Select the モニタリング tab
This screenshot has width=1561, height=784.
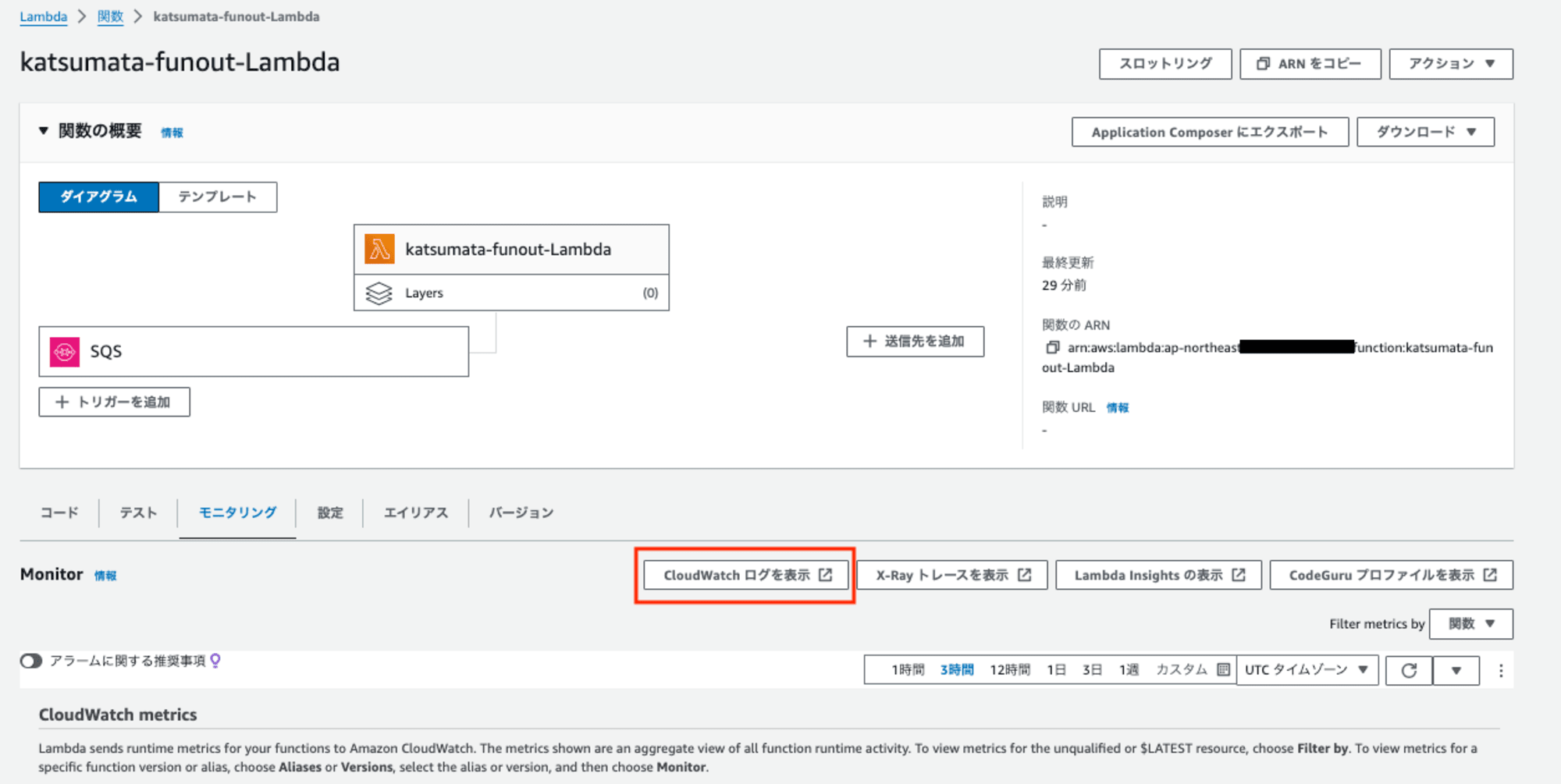pos(237,513)
